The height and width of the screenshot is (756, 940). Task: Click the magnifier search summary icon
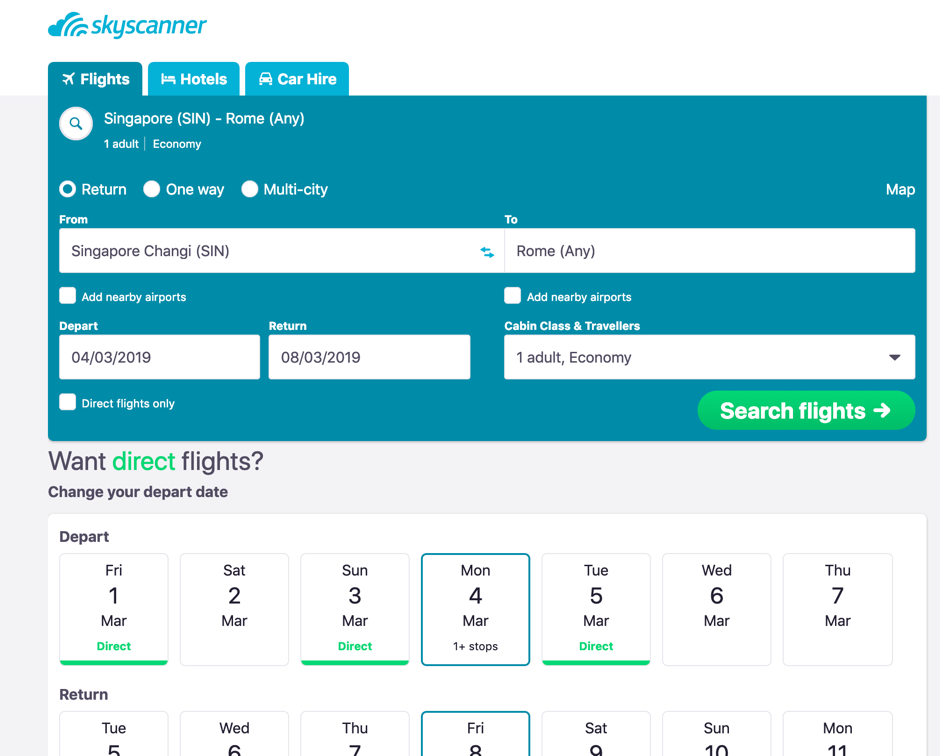point(76,124)
